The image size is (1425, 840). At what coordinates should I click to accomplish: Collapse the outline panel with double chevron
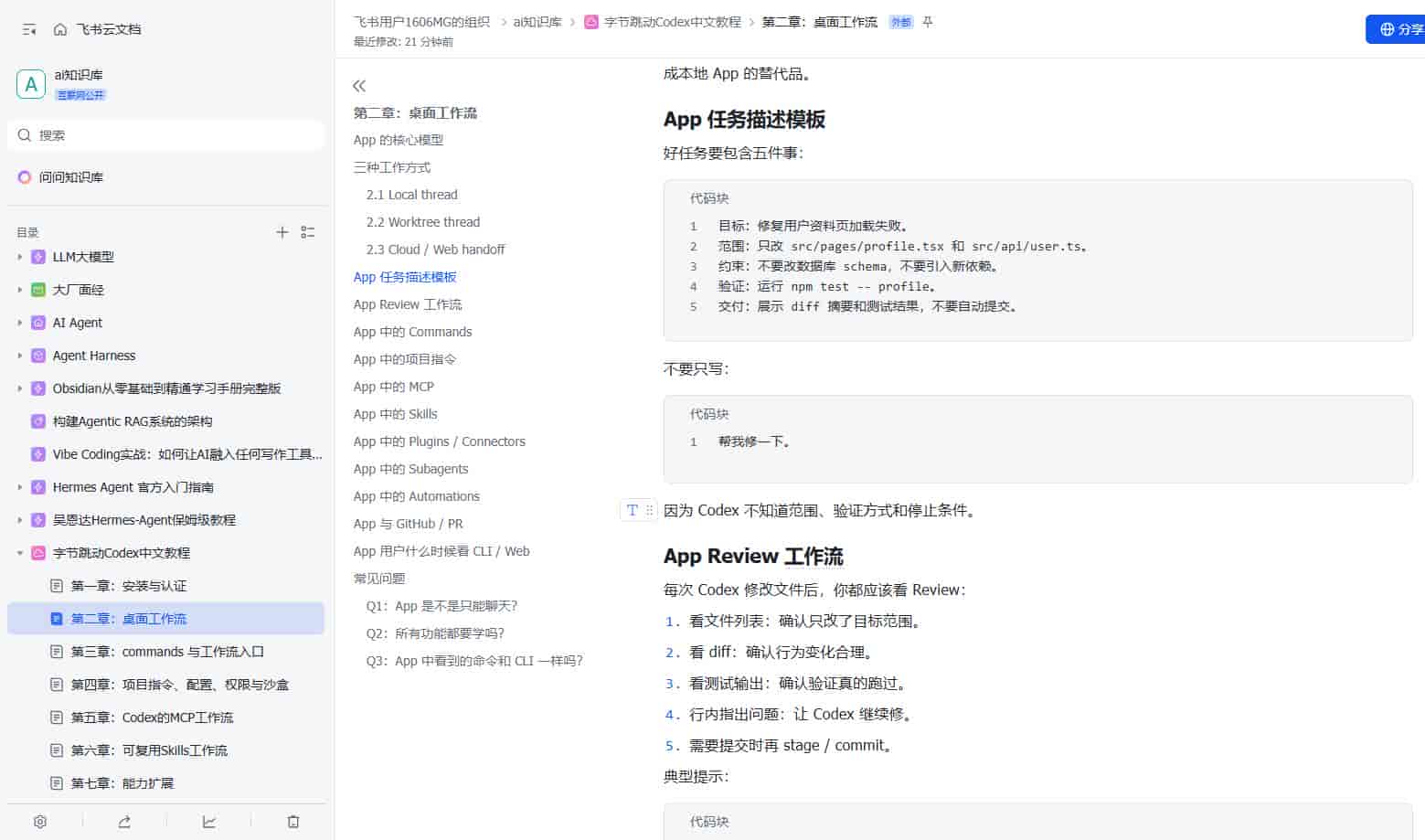tap(359, 86)
